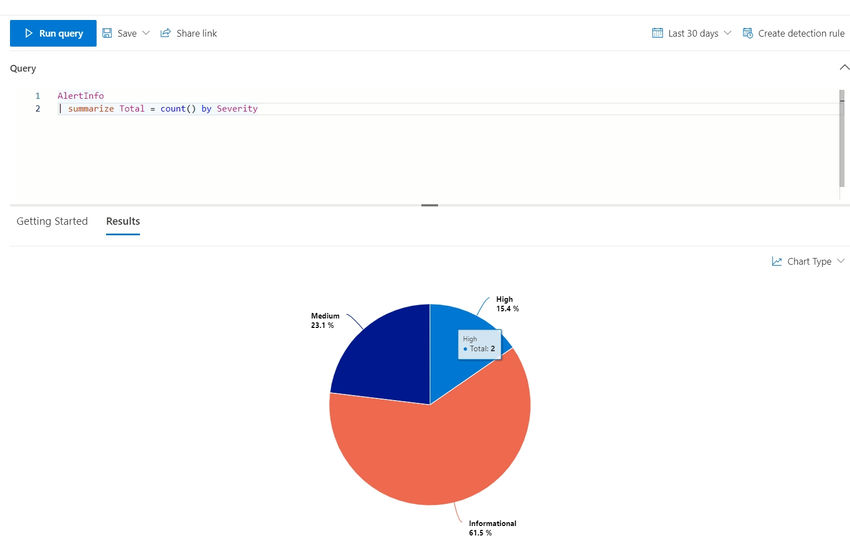
Task: Click query line 1 AlertInfo text
Action: point(81,95)
